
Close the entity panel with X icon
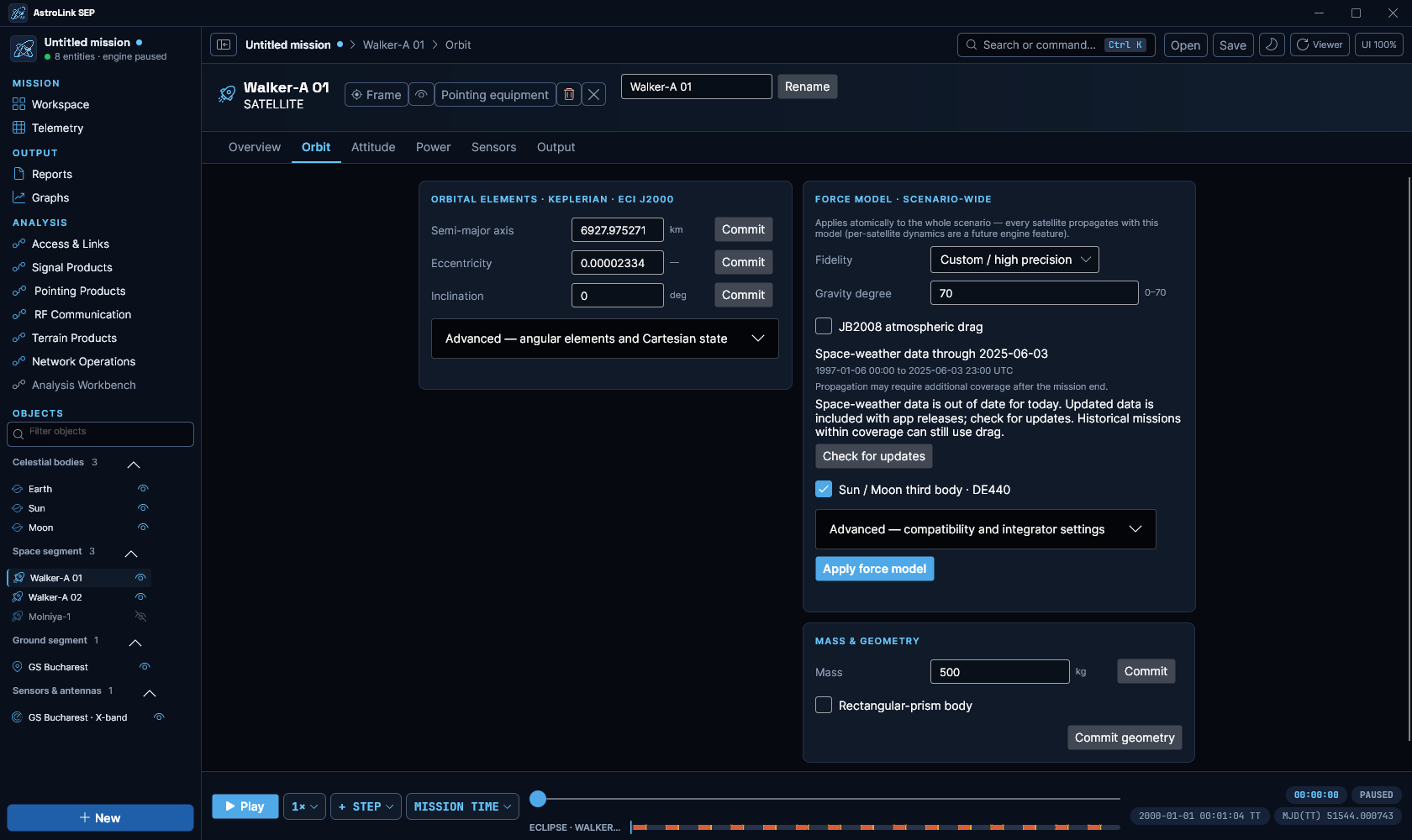point(593,95)
